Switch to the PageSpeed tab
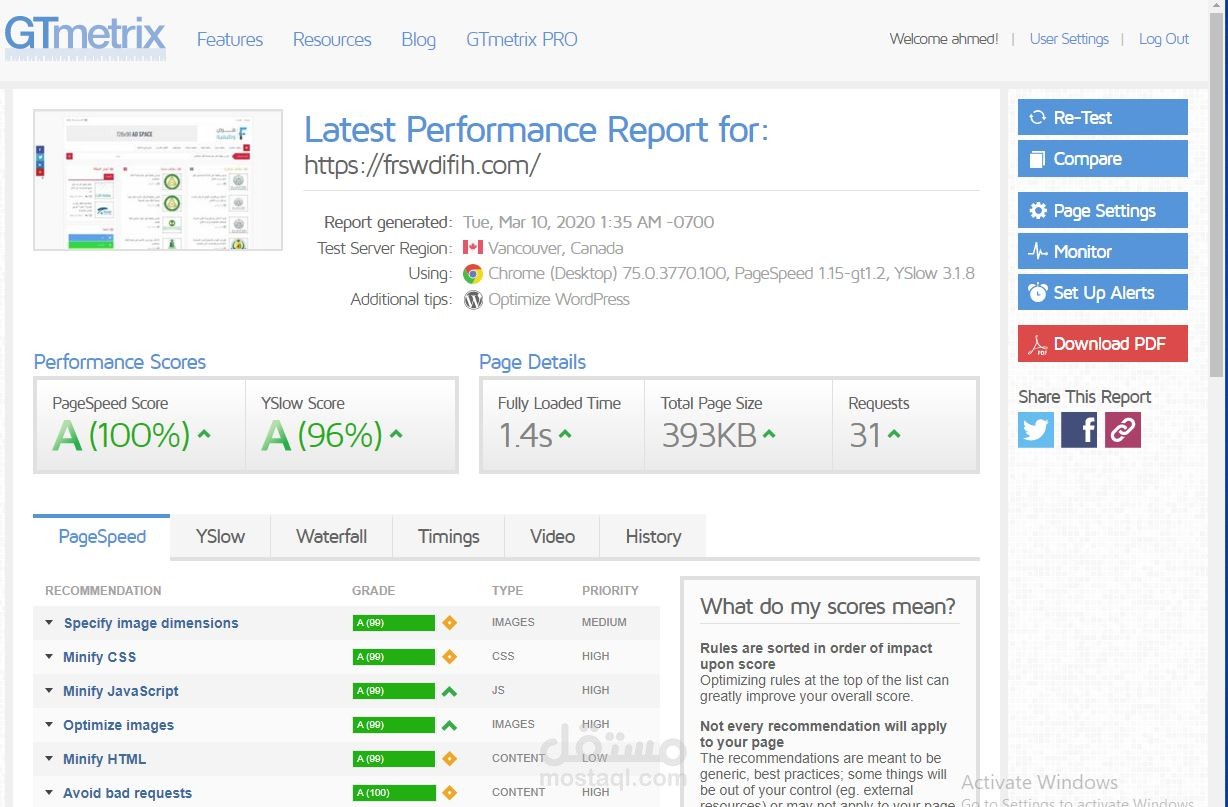 click(x=102, y=537)
